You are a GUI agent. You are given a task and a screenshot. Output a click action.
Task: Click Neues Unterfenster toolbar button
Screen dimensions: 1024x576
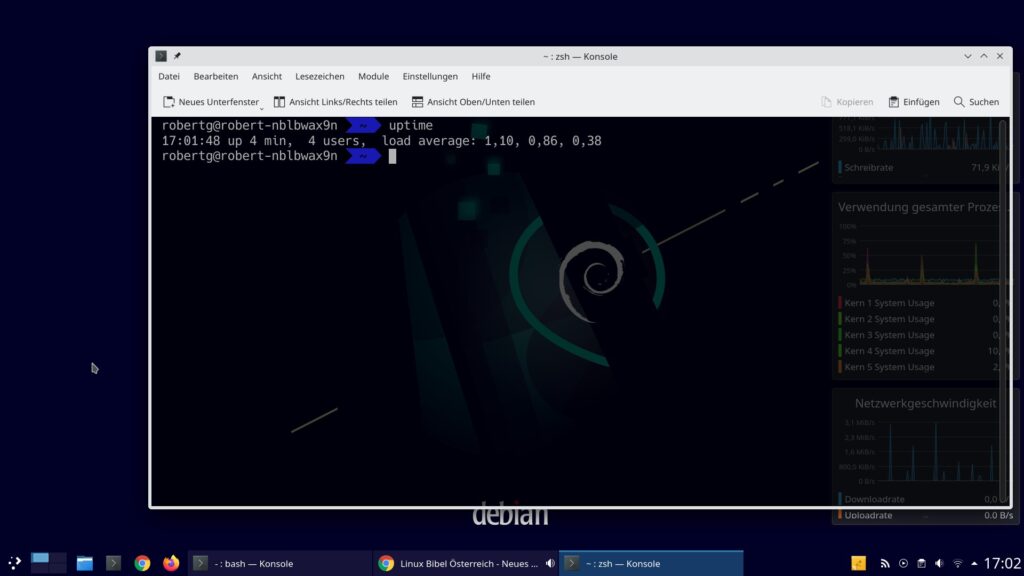(210, 102)
